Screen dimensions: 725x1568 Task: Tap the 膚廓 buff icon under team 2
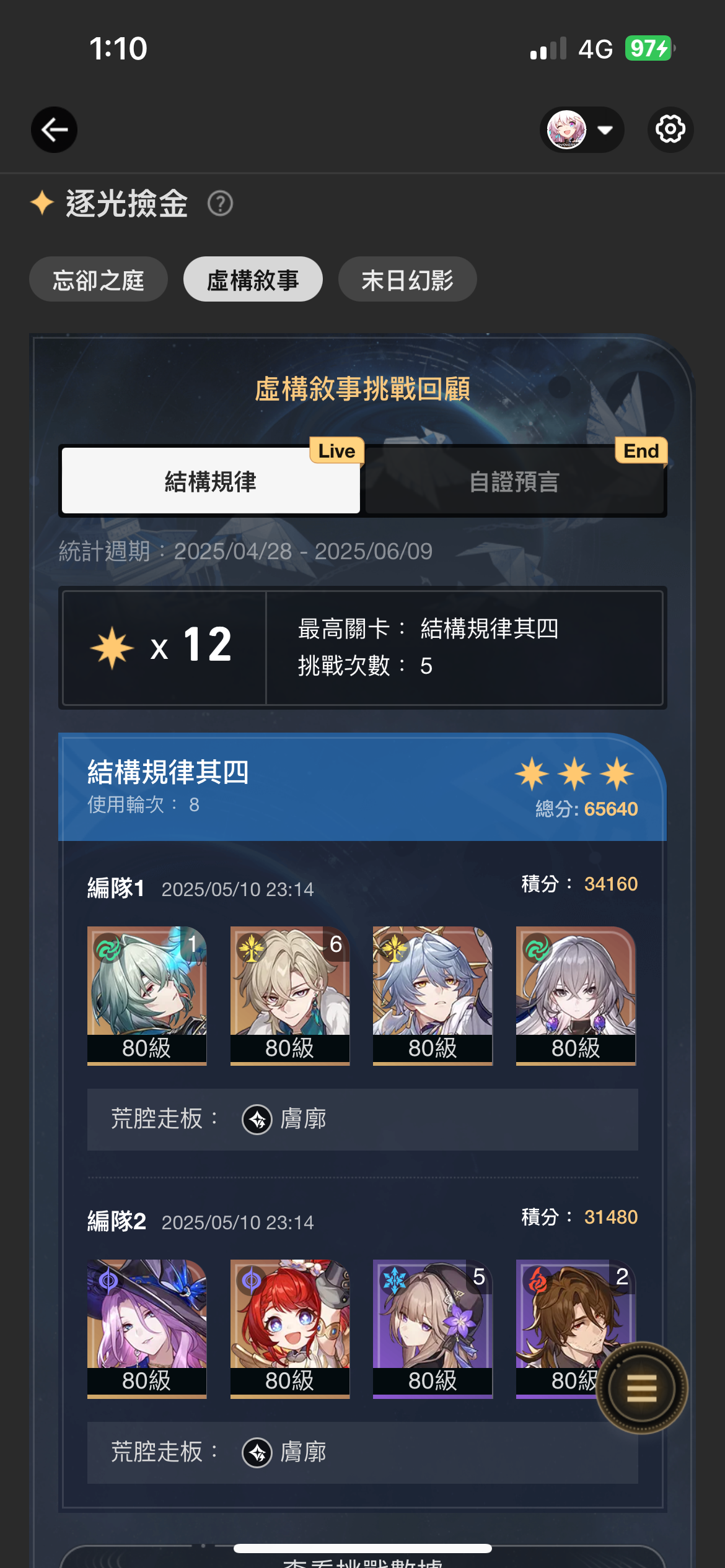click(257, 1453)
